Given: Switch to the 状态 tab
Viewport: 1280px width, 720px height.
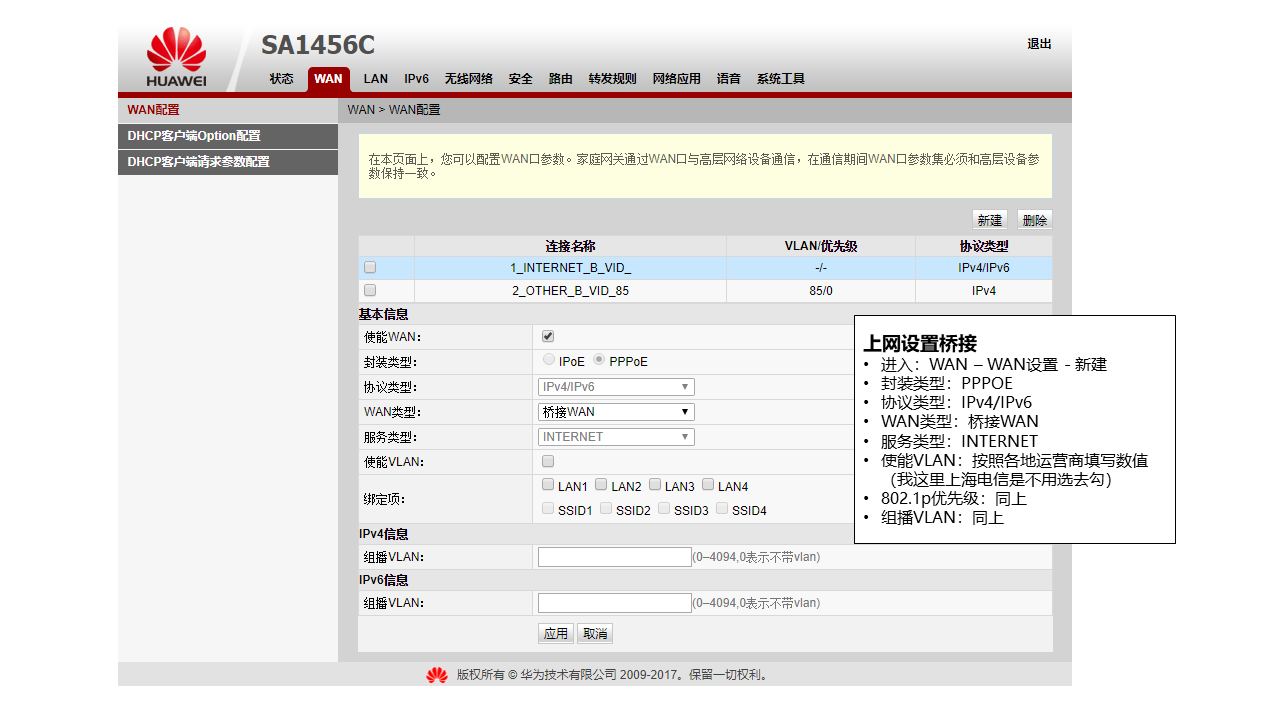Looking at the screenshot, I should point(281,79).
